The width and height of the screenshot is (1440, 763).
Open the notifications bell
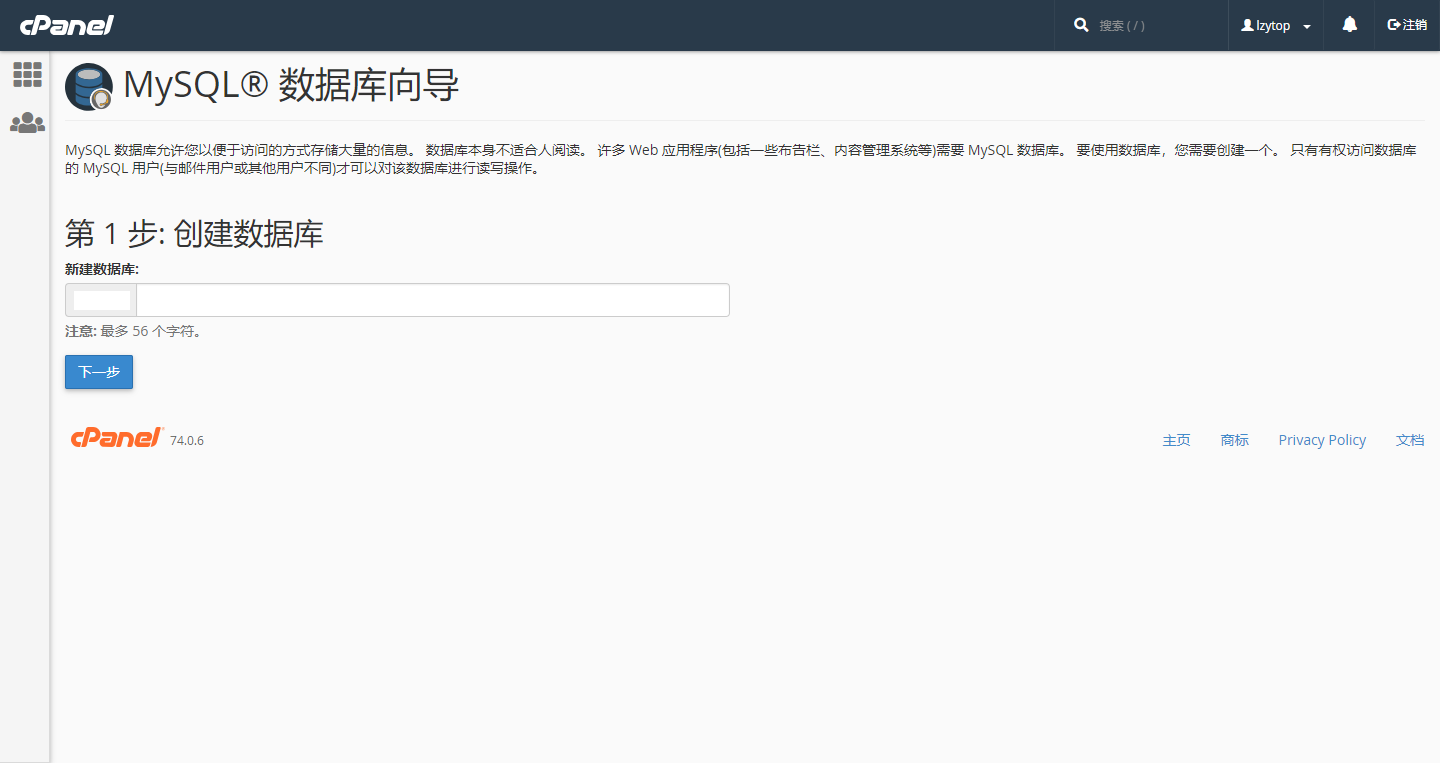tap(1349, 25)
